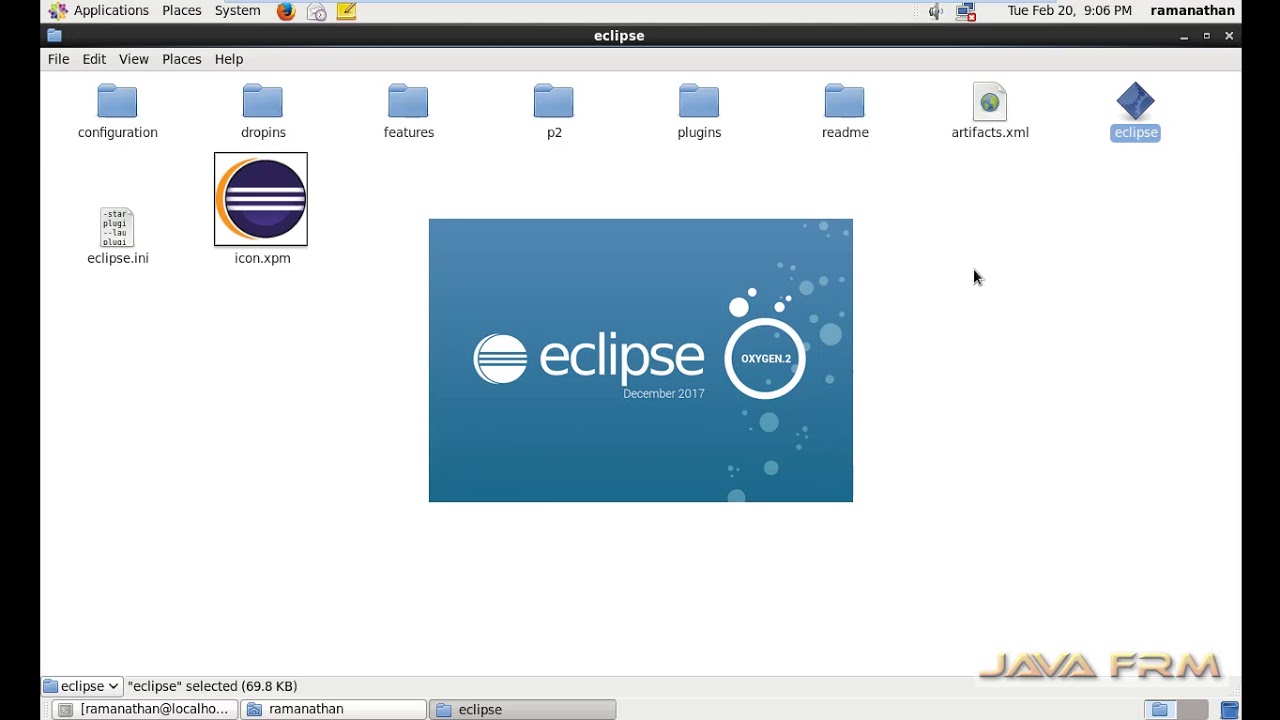1280x720 pixels.
Task: Click the eclipse executable icon
Action: 1135,101
